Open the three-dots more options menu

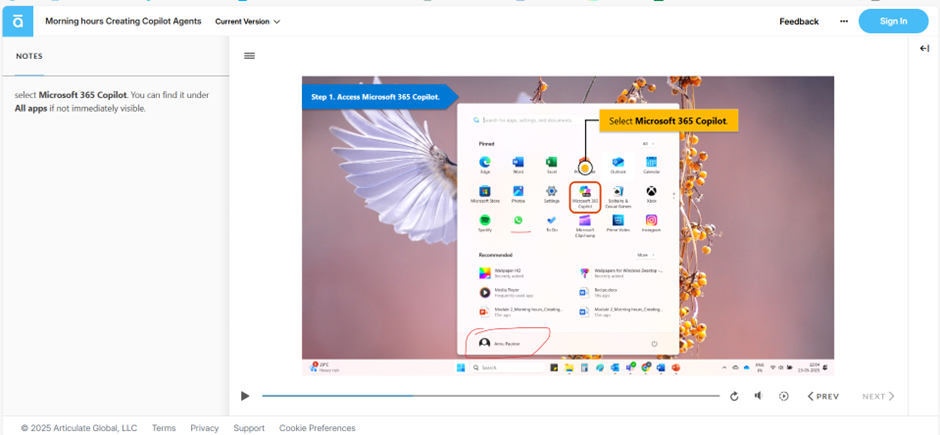843,22
